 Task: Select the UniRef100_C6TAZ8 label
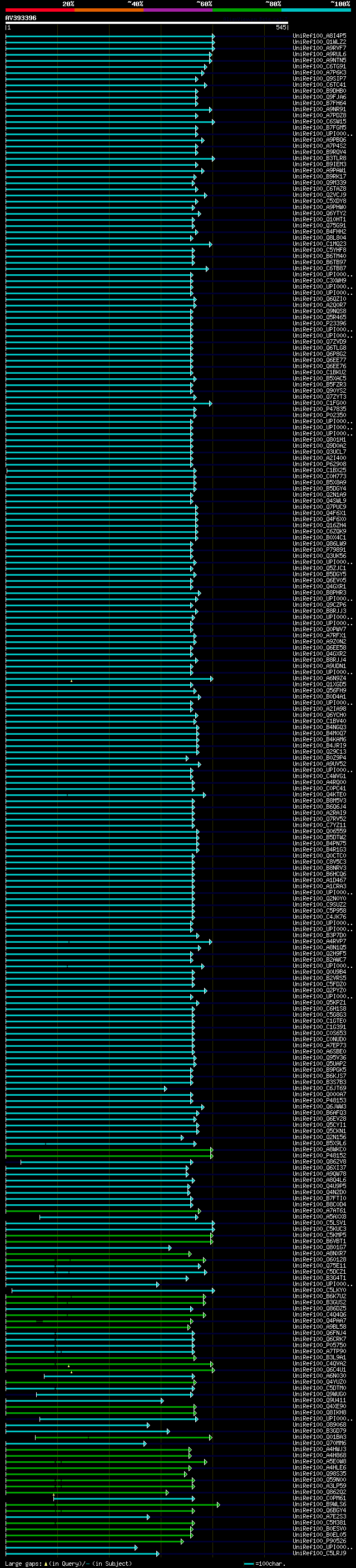click(x=319, y=189)
